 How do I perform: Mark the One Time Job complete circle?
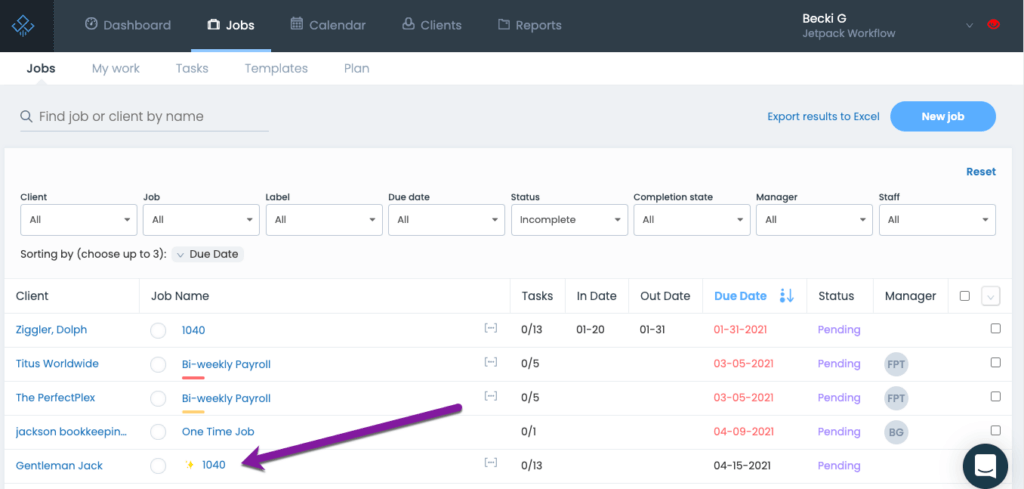pos(158,432)
